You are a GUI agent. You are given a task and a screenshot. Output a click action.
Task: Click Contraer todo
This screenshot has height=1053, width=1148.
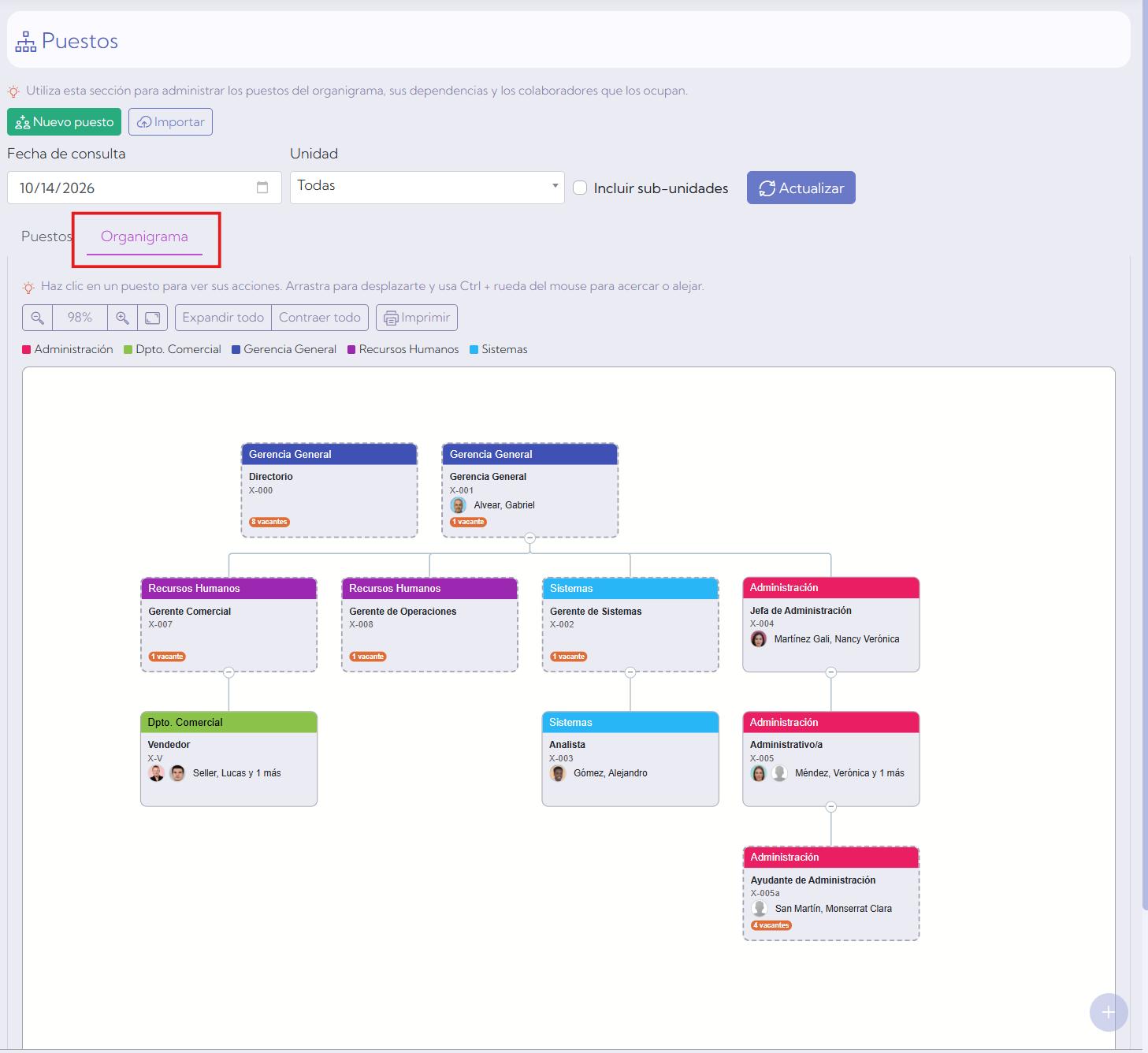tap(320, 318)
